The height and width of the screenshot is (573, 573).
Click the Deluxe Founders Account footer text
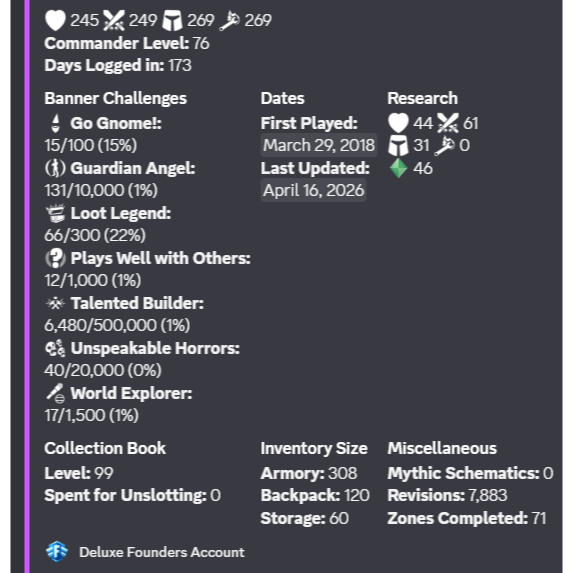(x=162, y=552)
